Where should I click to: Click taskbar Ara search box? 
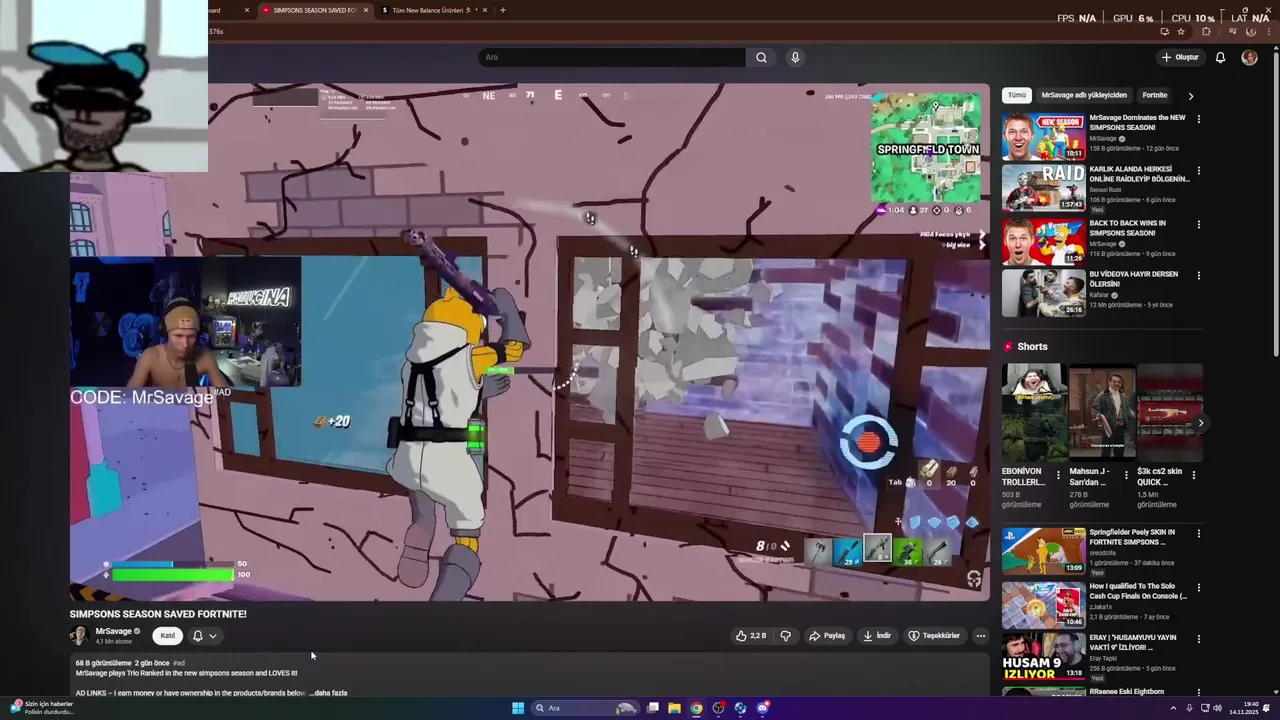pos(585,708)
